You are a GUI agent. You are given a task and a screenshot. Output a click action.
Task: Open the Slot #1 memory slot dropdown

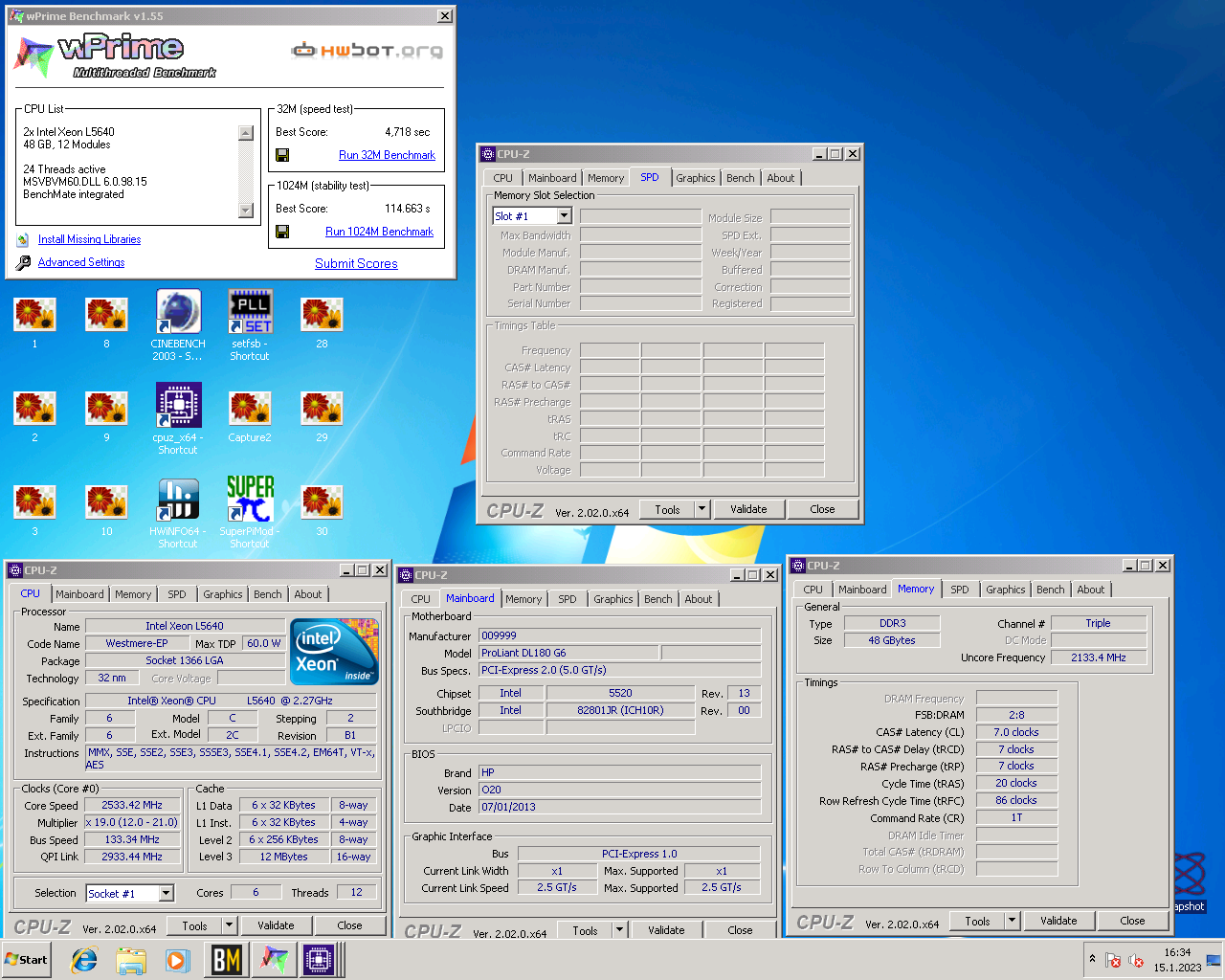(x=564, y=216)
